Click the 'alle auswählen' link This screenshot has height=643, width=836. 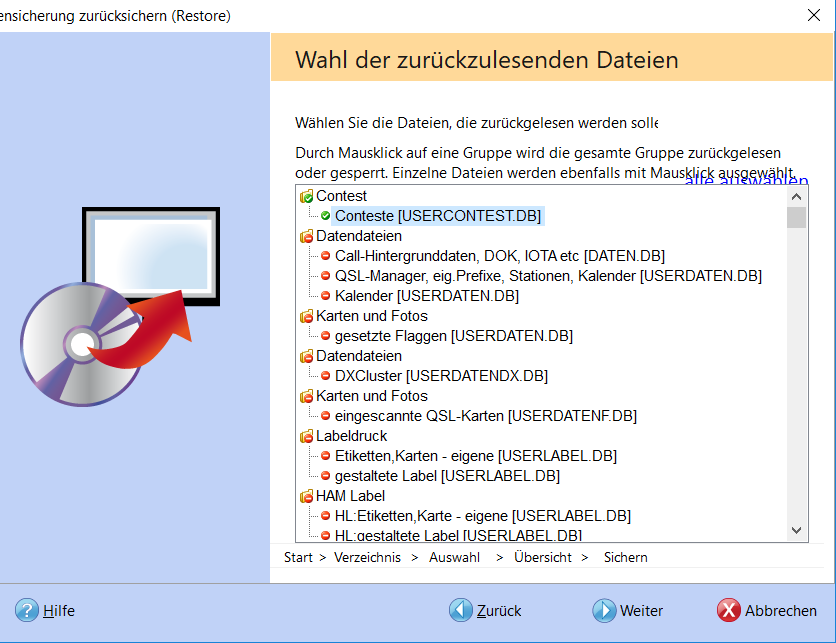[x=746, y=180]
